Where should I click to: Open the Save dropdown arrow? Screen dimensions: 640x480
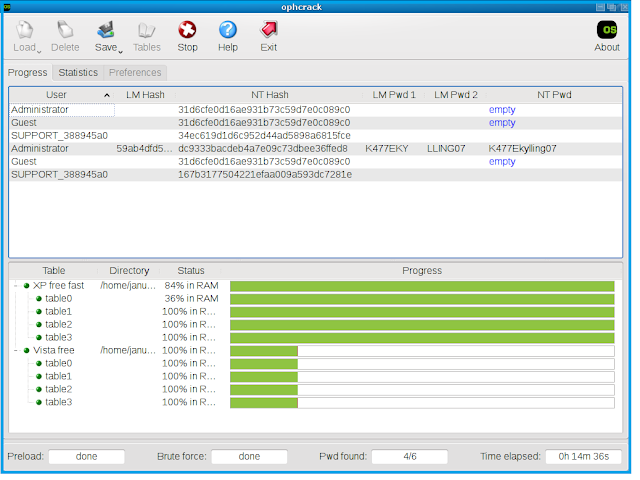[x=120, y=51]
